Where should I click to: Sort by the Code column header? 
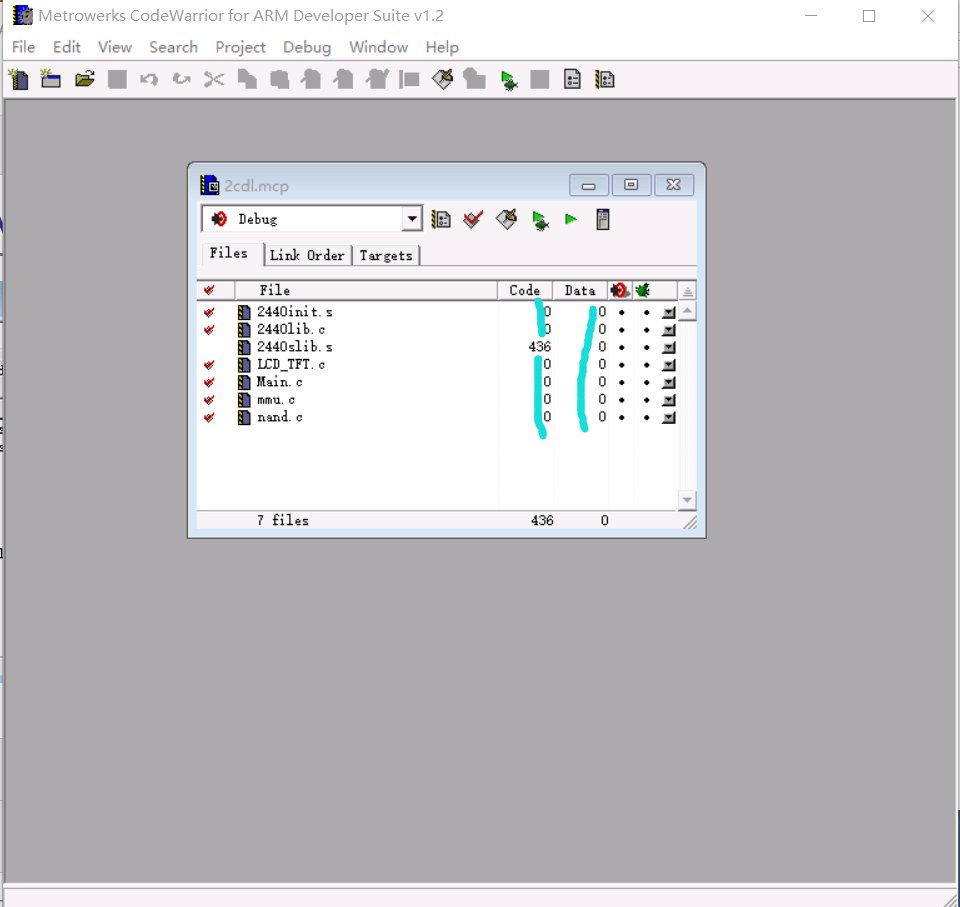(525, 290)
